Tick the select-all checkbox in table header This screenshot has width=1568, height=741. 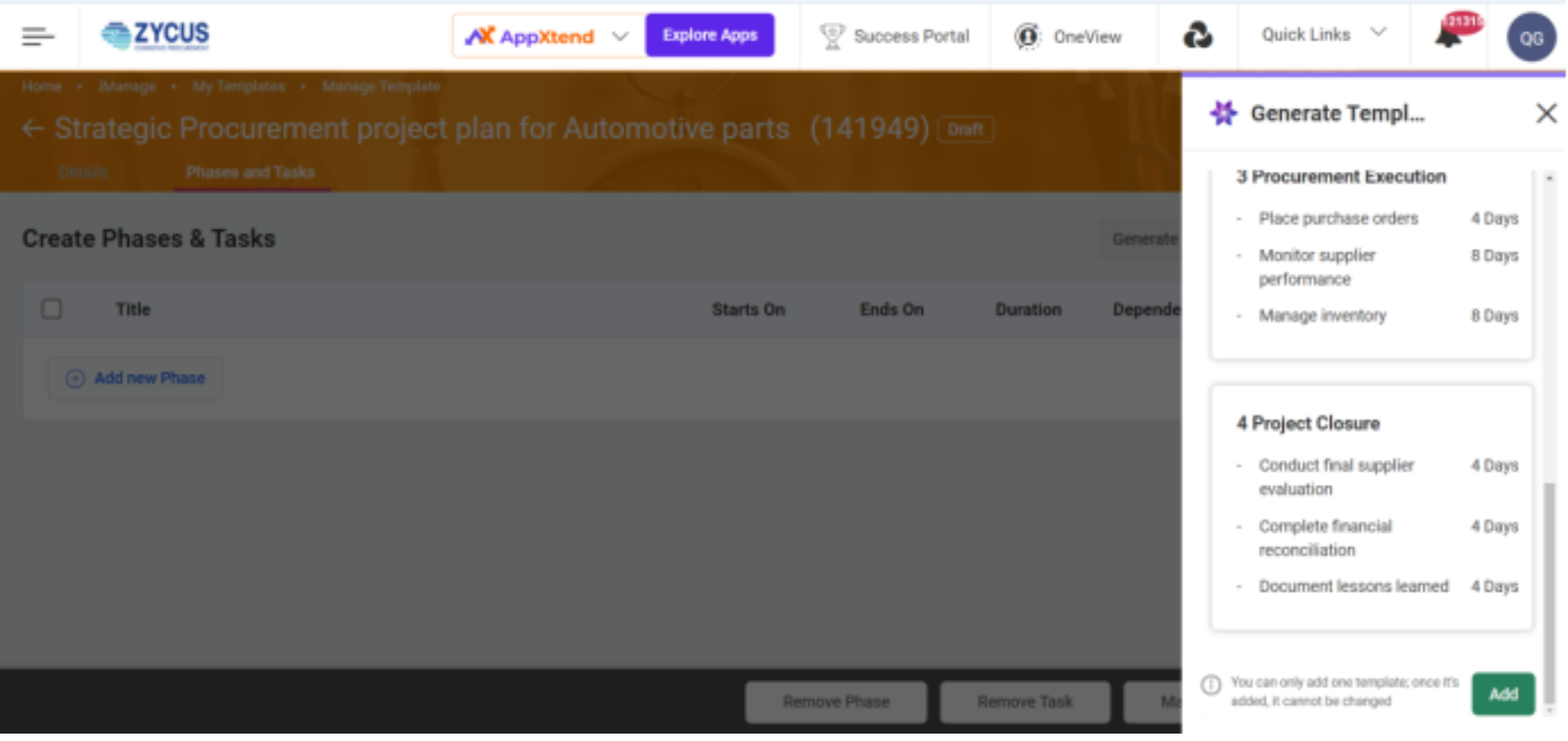[52, 309]
